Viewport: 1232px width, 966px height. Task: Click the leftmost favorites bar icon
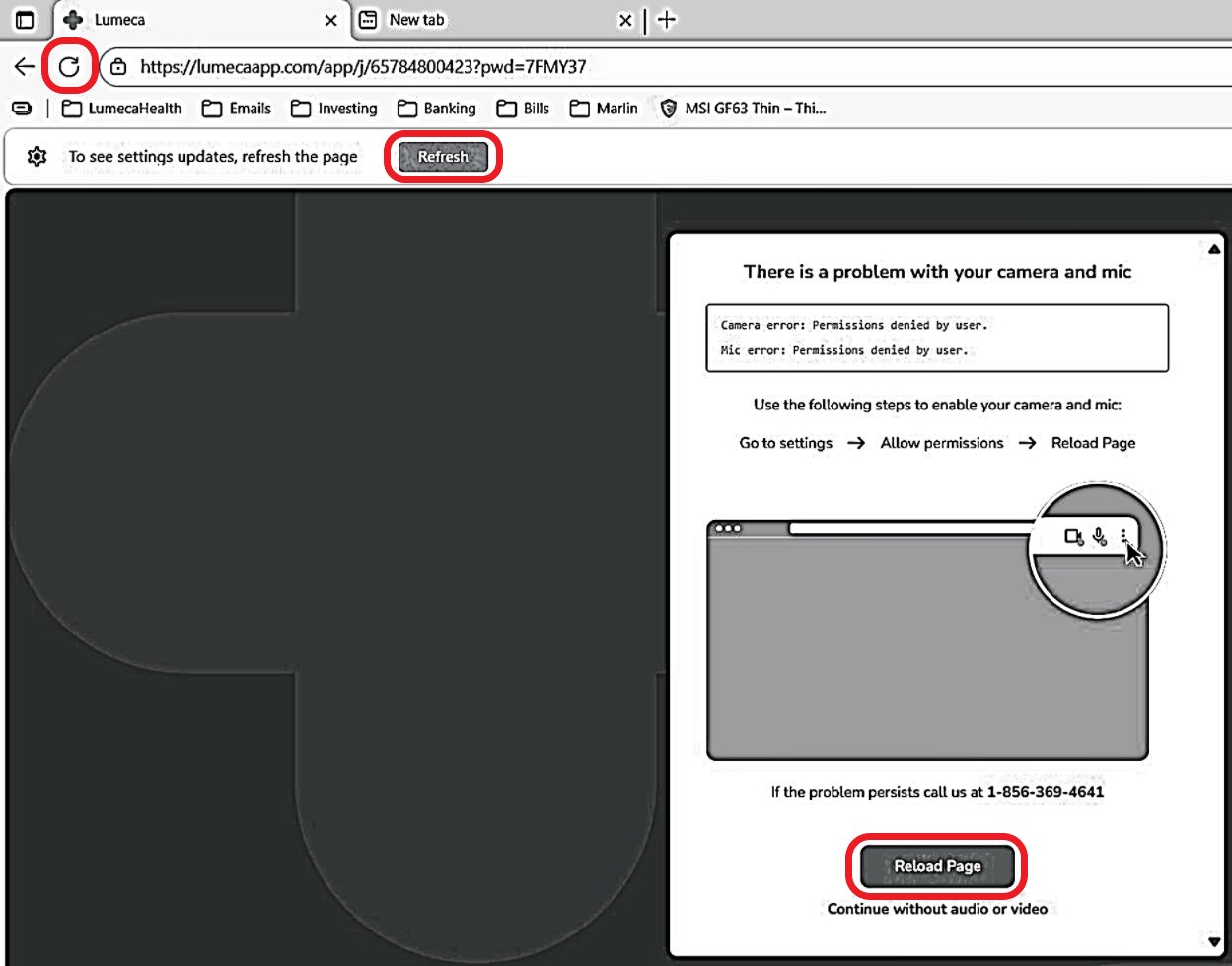coord(22,109)
